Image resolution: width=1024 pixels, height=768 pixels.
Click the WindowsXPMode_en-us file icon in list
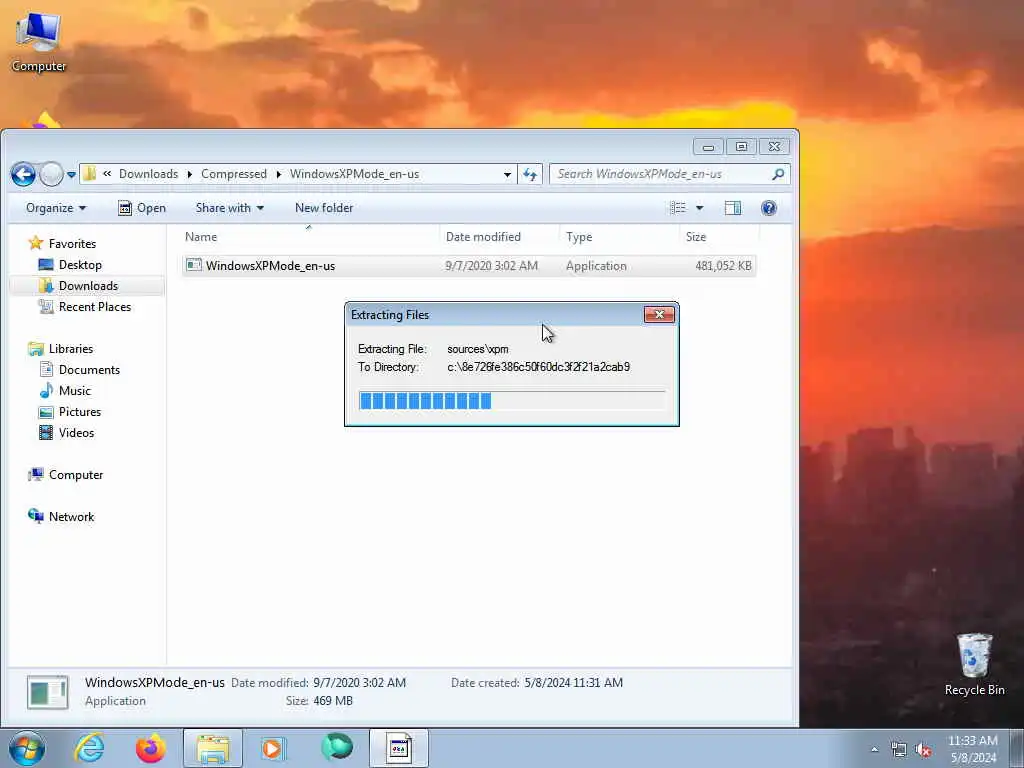(194, 265)
